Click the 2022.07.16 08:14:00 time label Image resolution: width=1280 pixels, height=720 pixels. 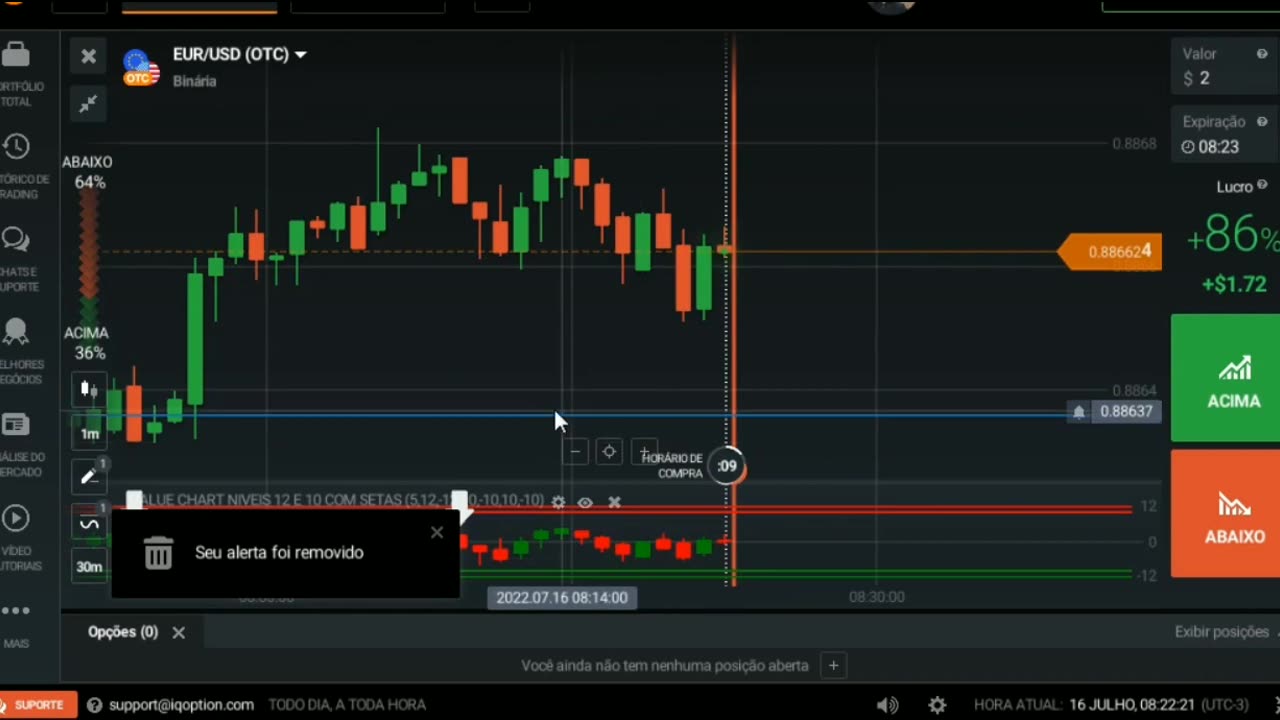tap(561, 597)
